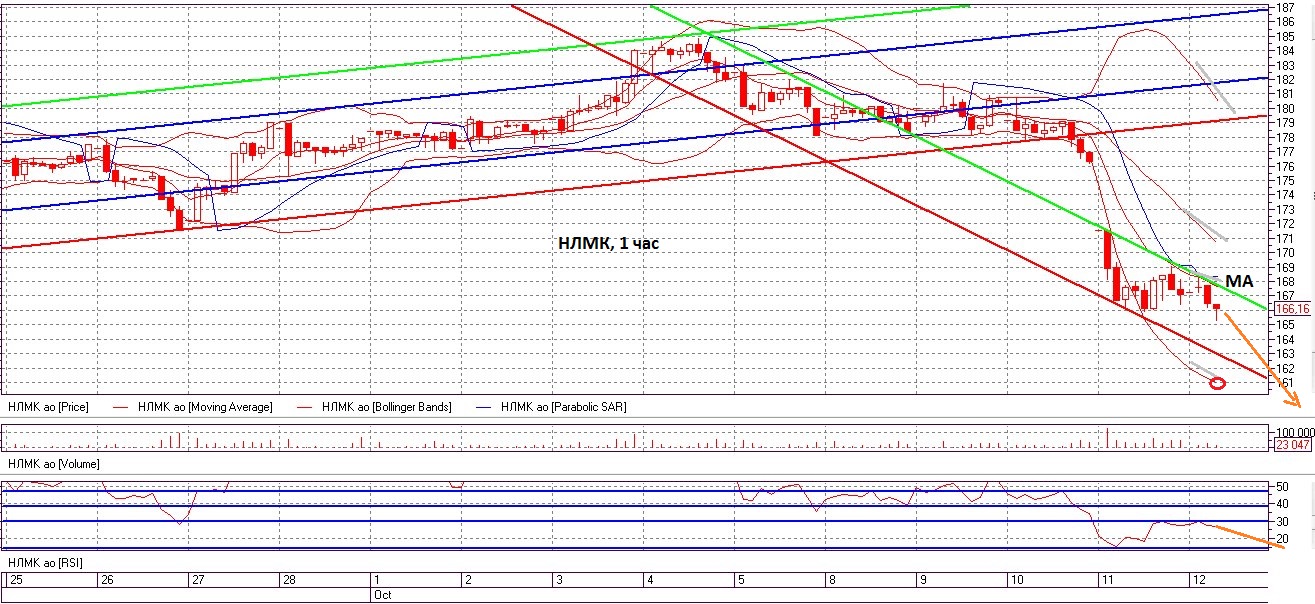Click price axis value 172
Image resolution: width=1315 pixels, height=604 pixels.
point(1285,224)
